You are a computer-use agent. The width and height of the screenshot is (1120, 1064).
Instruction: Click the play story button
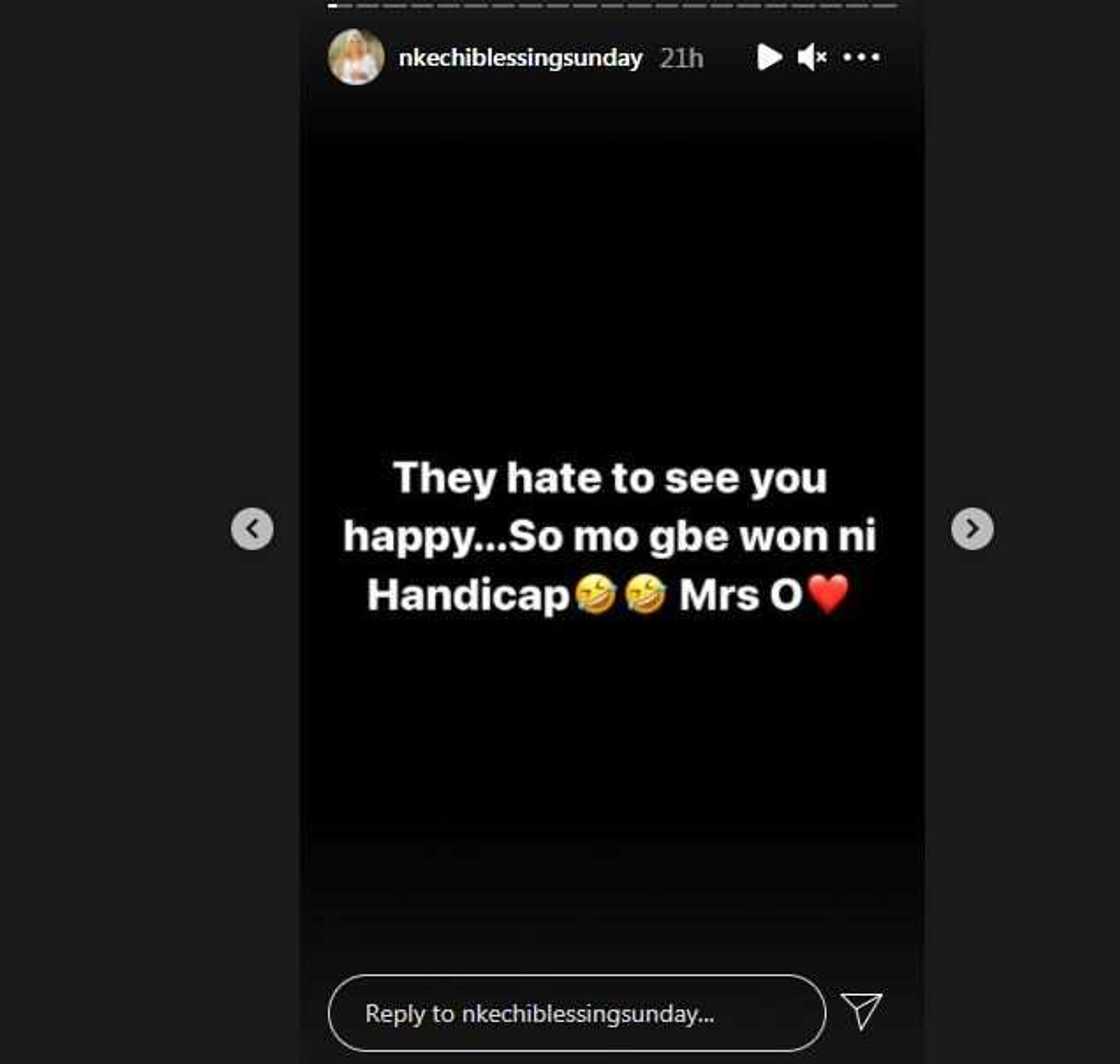(x=769, y=57)
